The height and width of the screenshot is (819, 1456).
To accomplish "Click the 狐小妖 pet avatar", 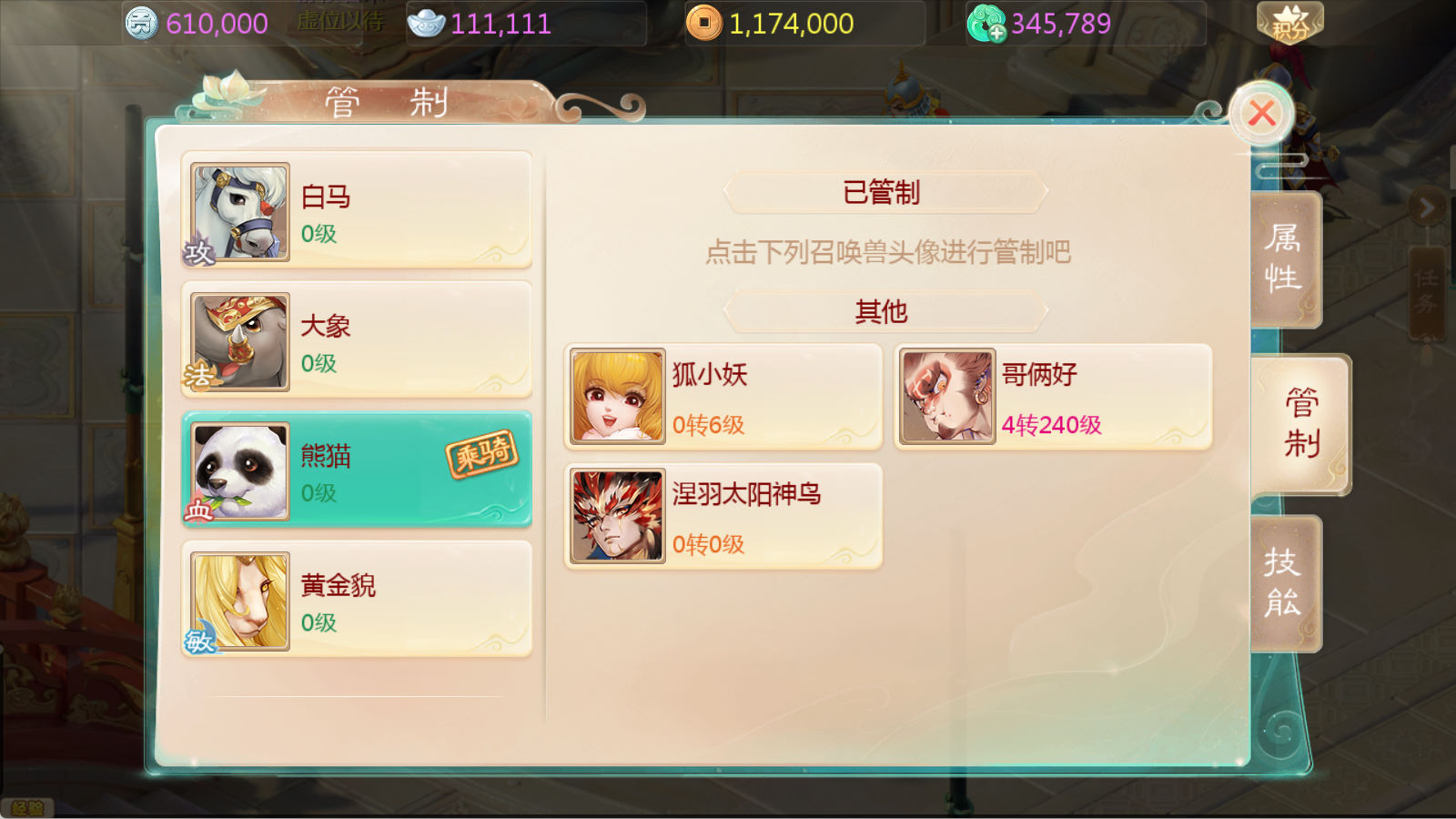I will (x=618, y=397).
